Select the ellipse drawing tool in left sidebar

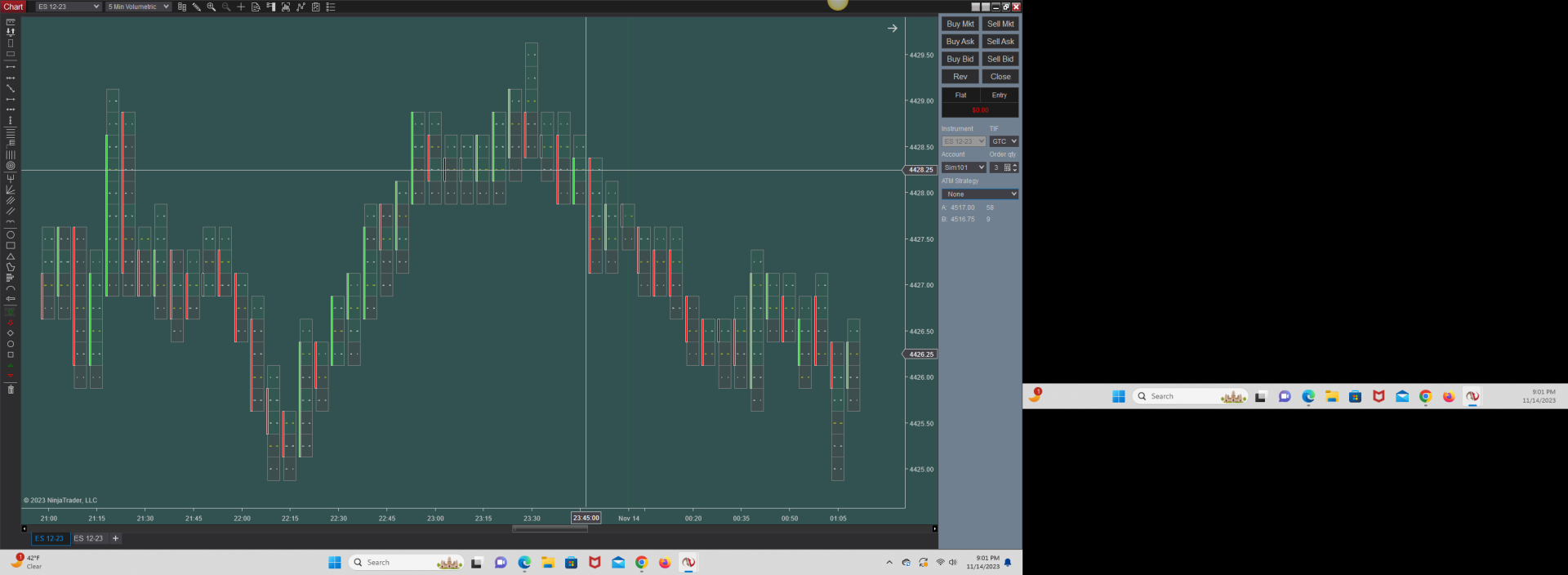tap(11, 234)
